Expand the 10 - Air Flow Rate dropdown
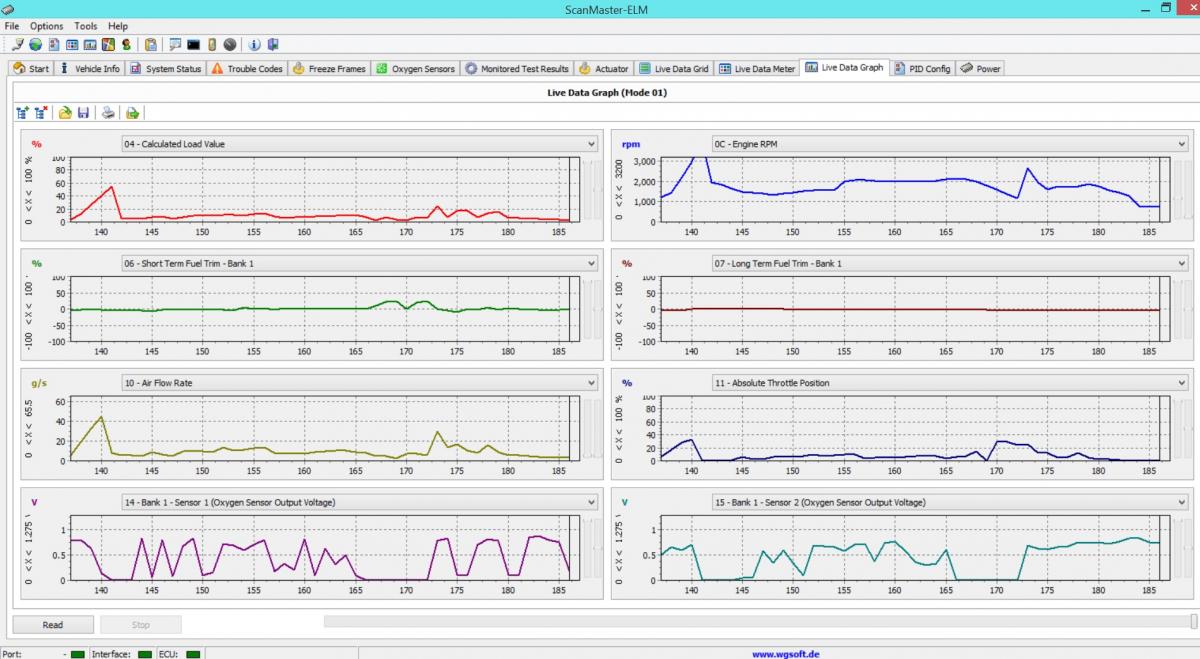Screen dimensions: 1200x659 pos(591,383)
